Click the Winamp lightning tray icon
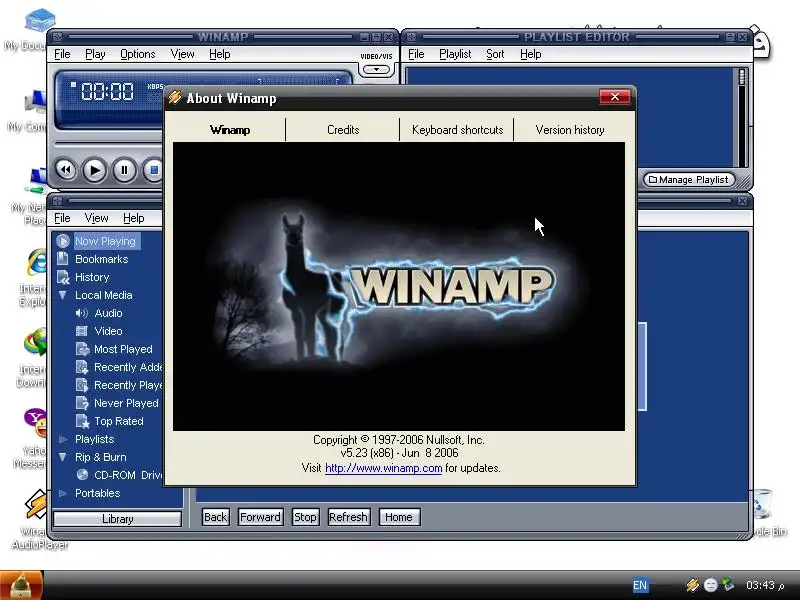The height and width of the screenshot is (600, 800). pos(692,585)
